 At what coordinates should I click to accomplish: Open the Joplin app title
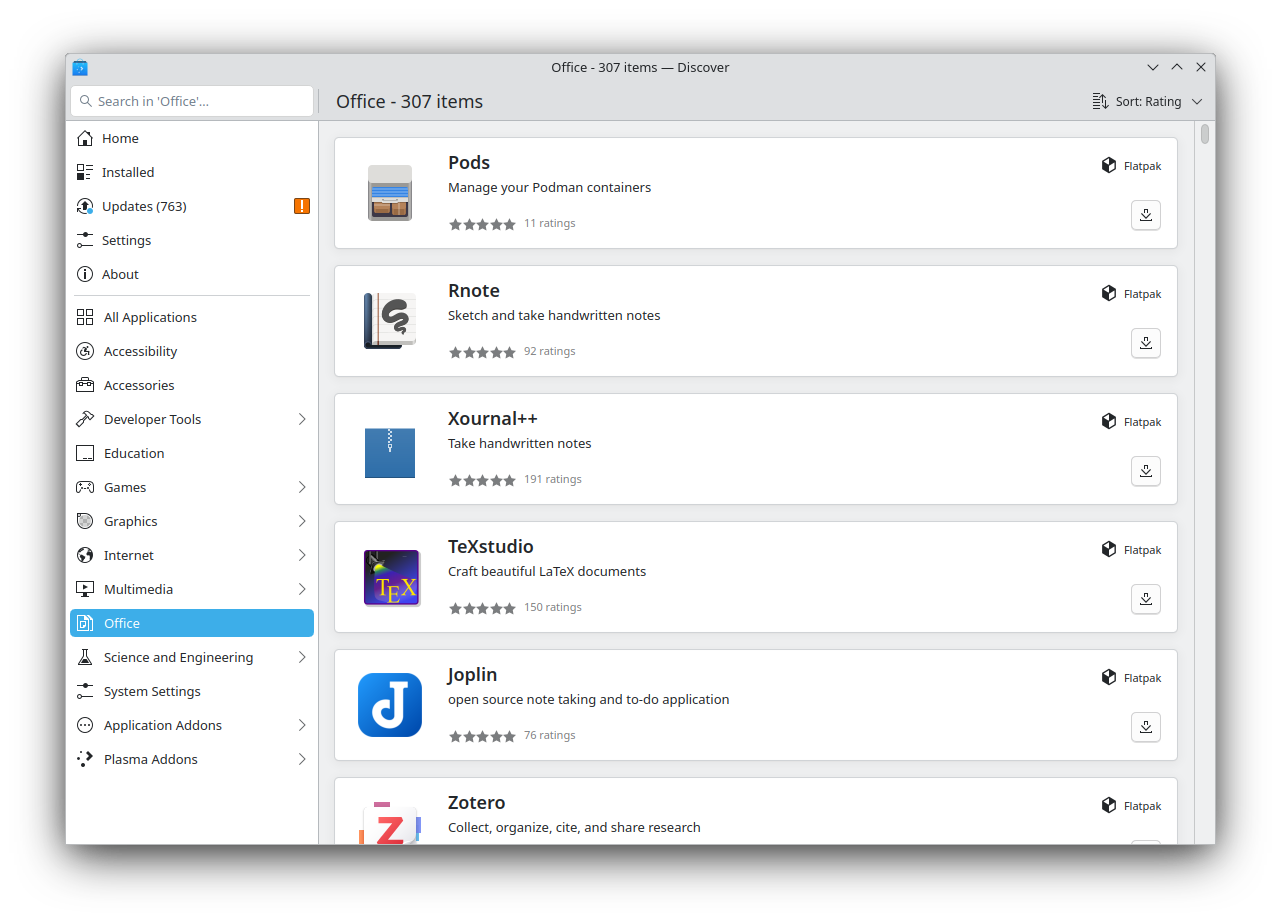coord(473,675)
